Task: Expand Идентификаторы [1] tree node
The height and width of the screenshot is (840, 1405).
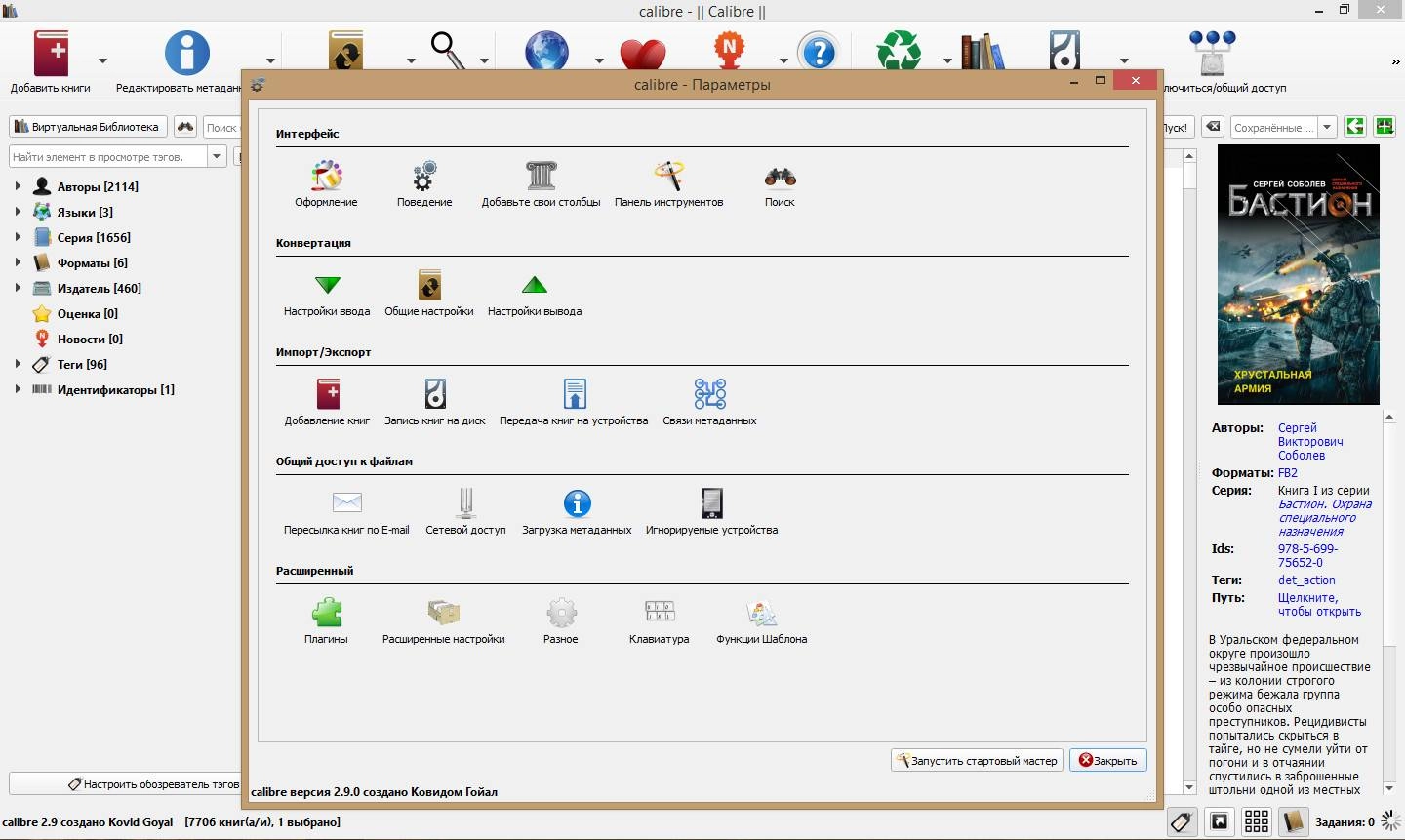Action: click(18, 389)
